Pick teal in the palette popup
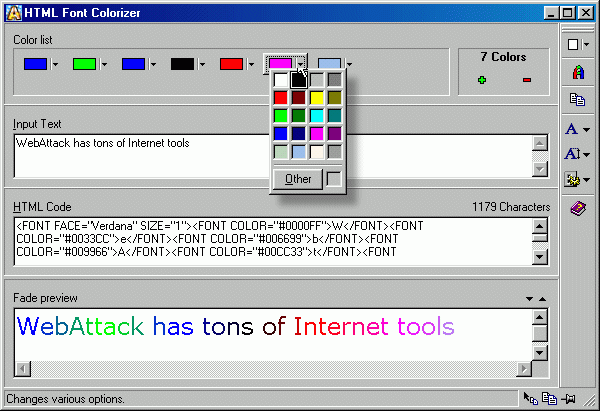The height and width of the screenshot is (411, 600). pos(335,116)
